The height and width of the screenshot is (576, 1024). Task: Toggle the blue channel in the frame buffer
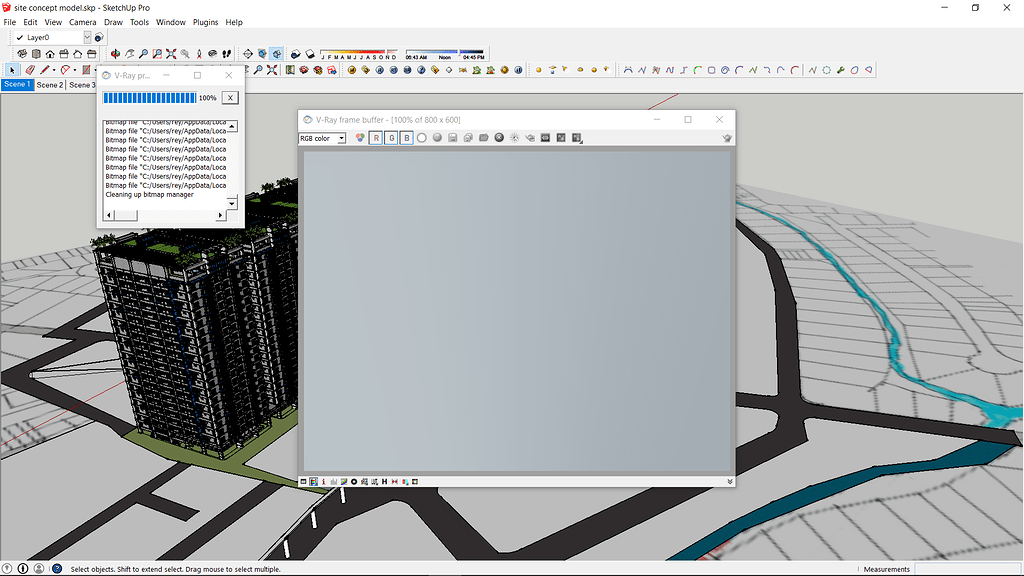(408, 137)
